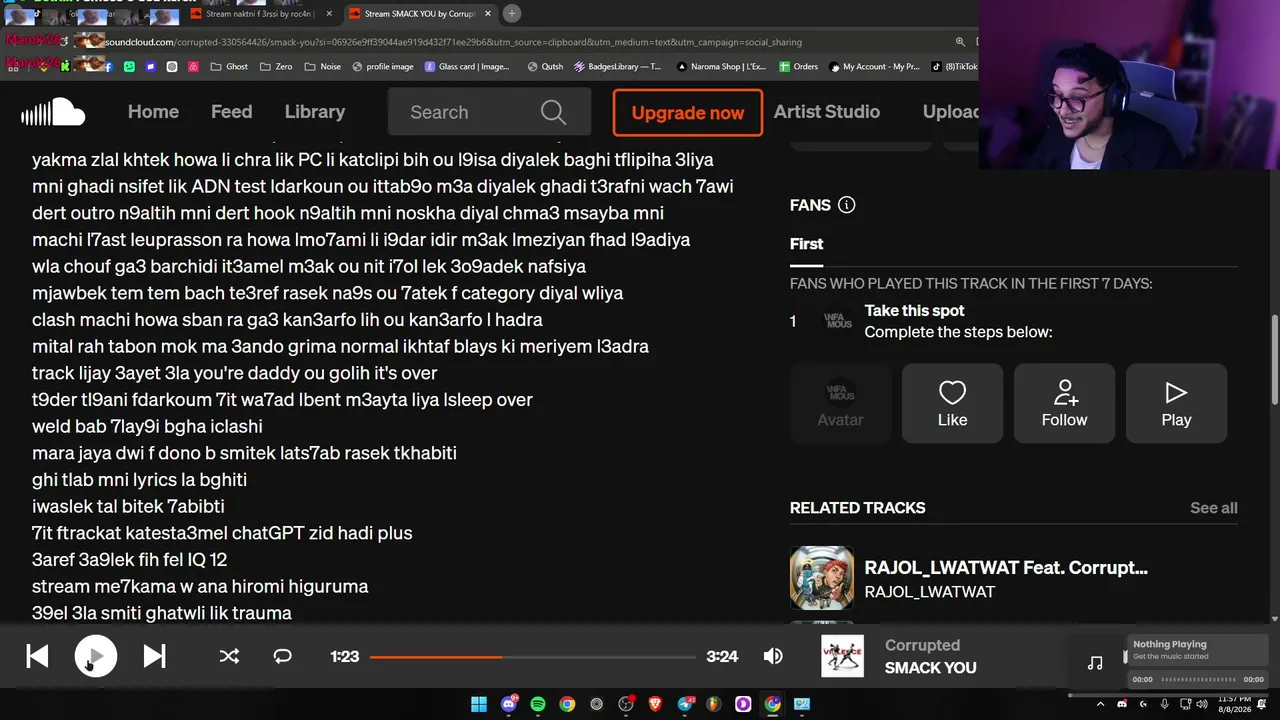Open SMACK YOU title in player bar
This screenshot has width=1280, height=720.
(x=930, y=668)
